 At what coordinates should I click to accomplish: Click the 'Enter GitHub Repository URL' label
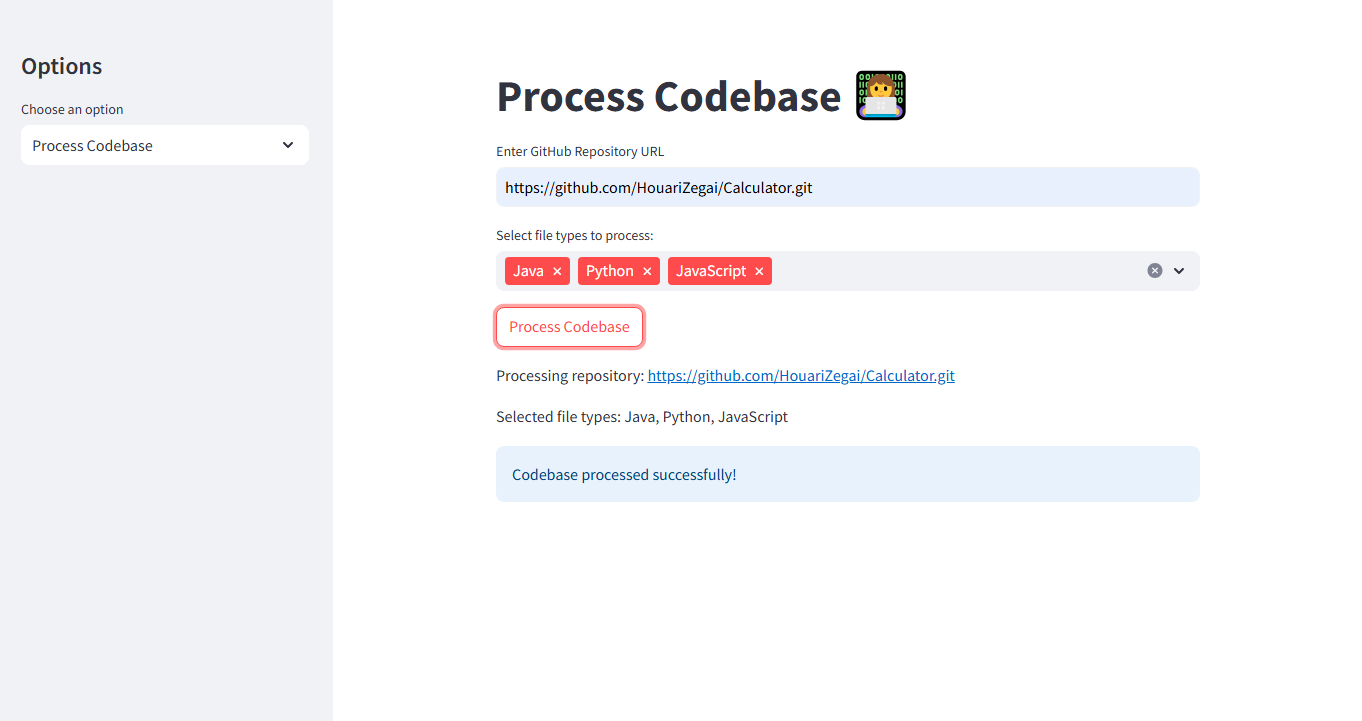[580, 152]
